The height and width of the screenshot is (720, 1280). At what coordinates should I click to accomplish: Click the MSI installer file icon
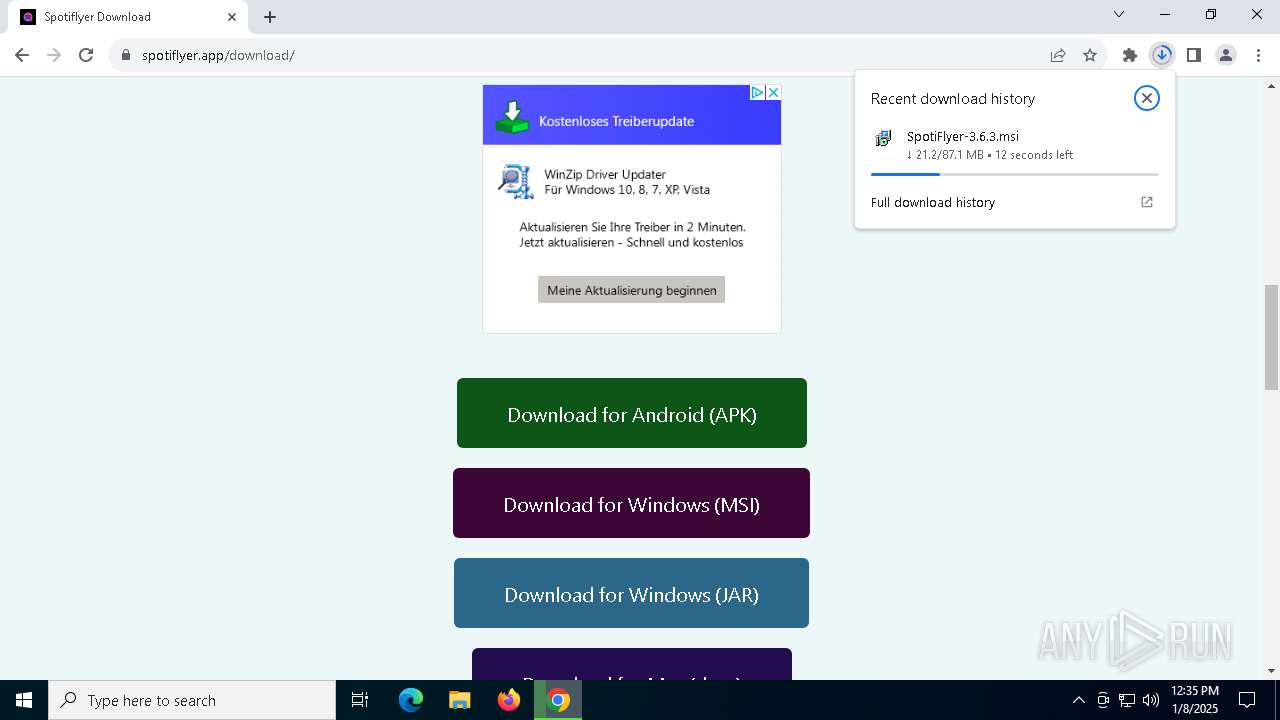pos(883,138)
